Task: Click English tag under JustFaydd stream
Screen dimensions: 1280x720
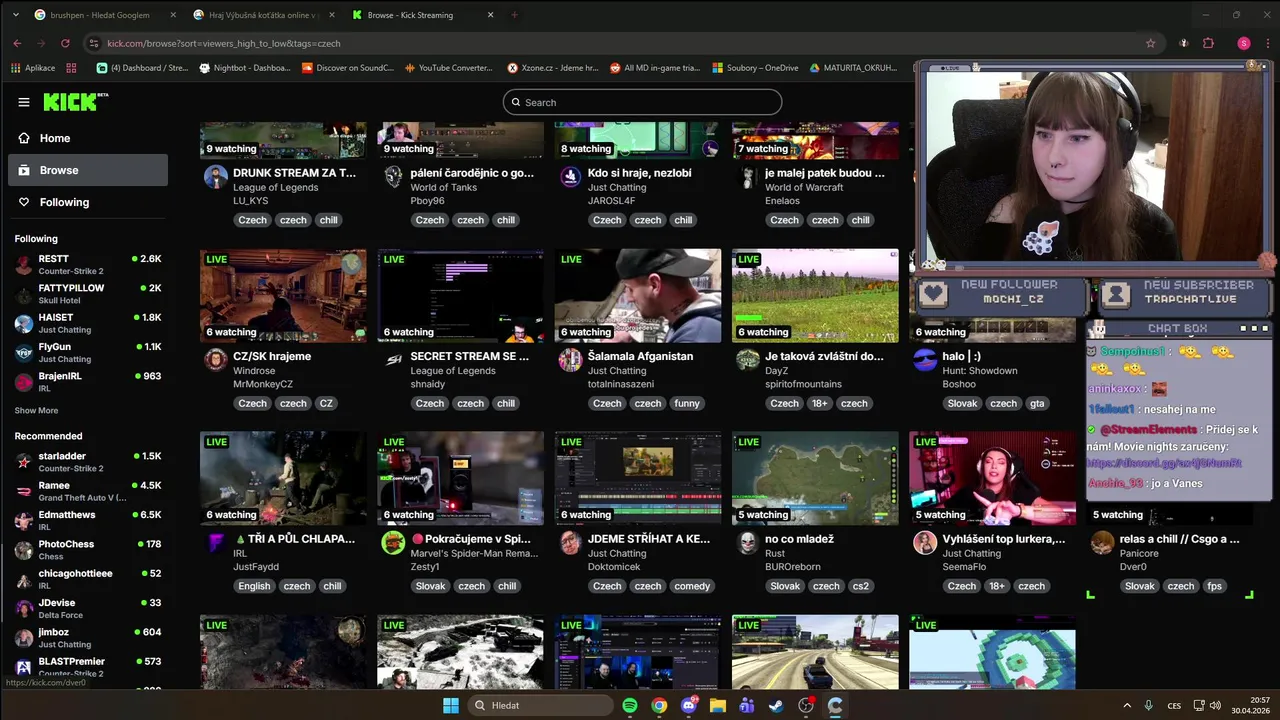Action: click(x=254, y=587)
